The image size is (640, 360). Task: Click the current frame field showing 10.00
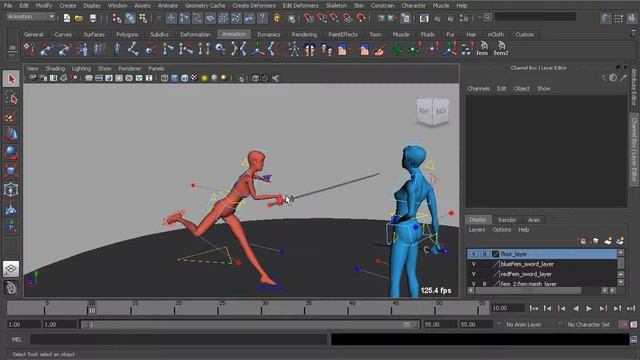point(507,308)
